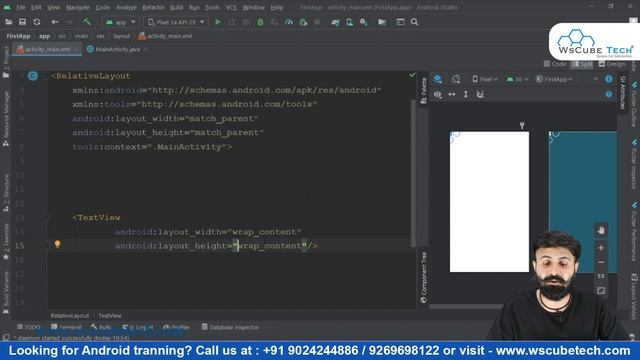Click the Open folder toolbar icon

[8, 22]
